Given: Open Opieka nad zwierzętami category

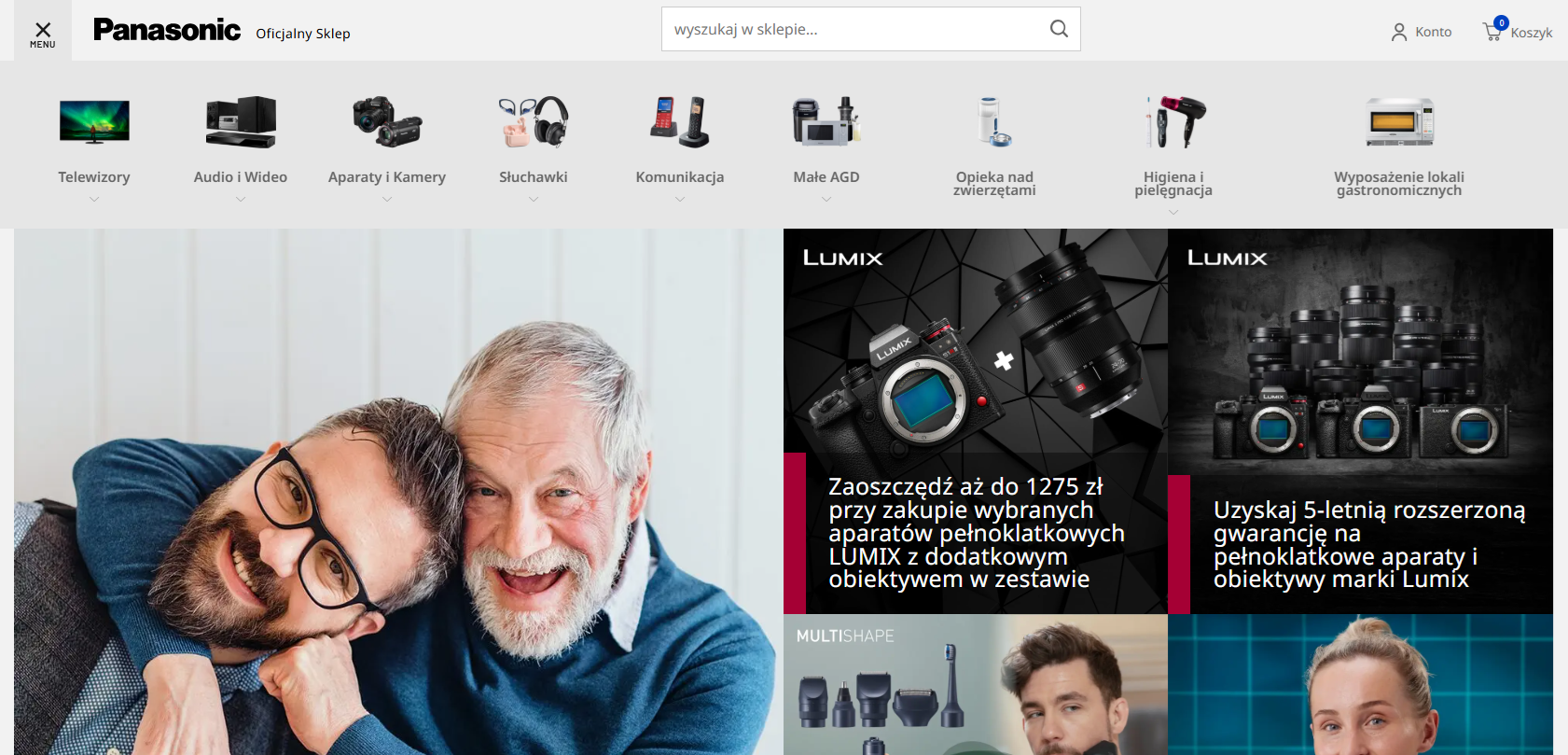Looking at the screenshot, I should pos(994,184).
